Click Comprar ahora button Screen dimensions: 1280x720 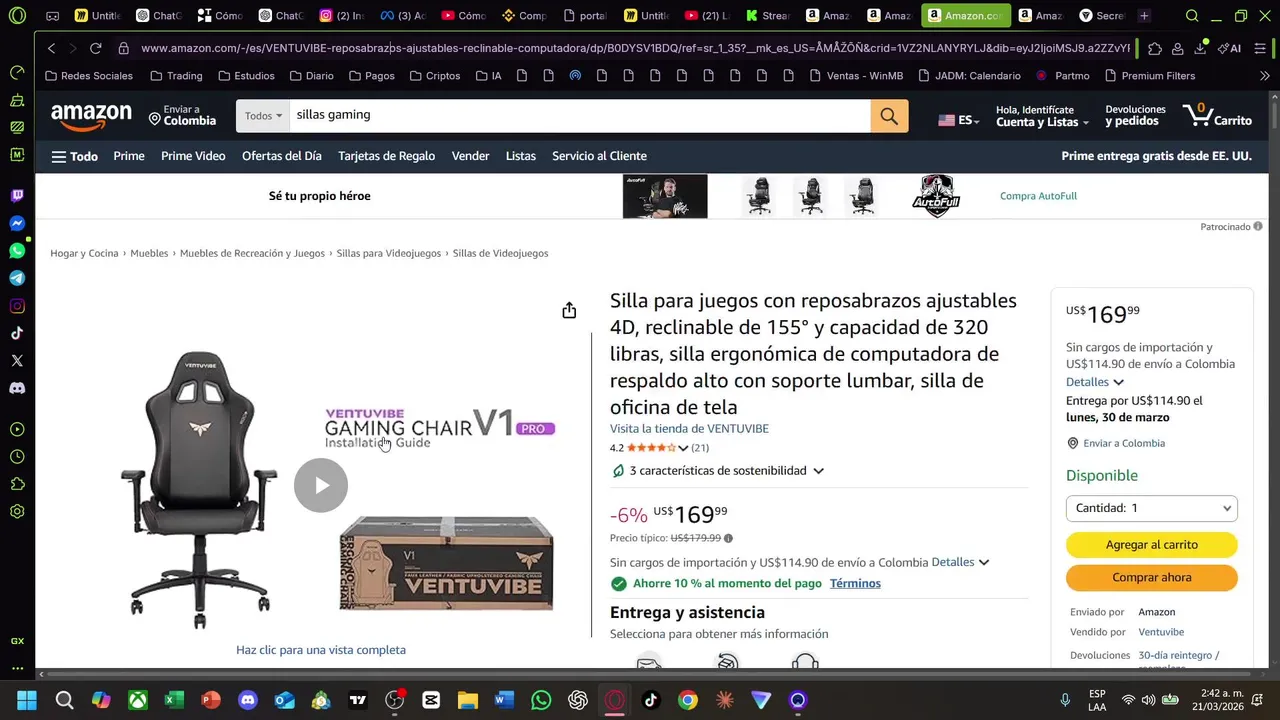(x=1152, y=578)
